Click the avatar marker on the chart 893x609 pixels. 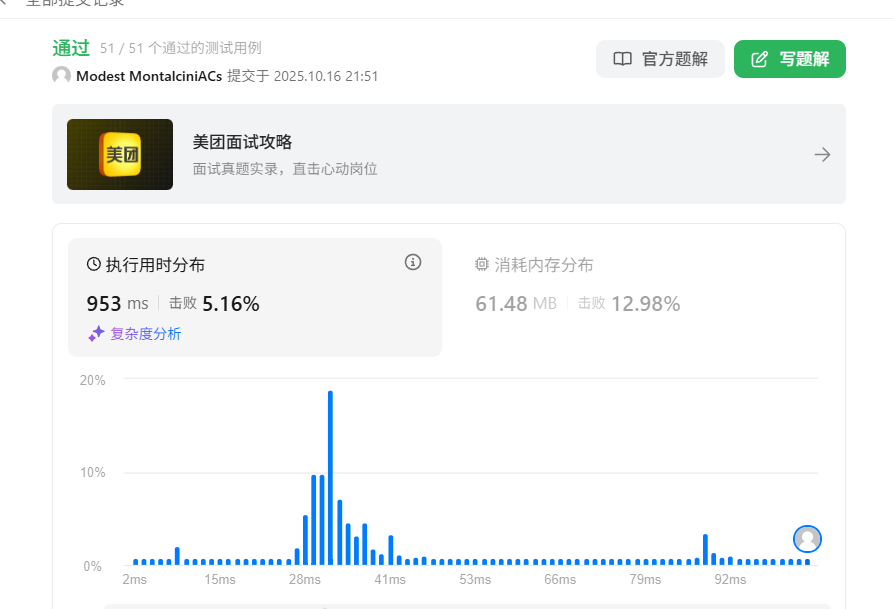pyautogui.click(x=807, y=539)
